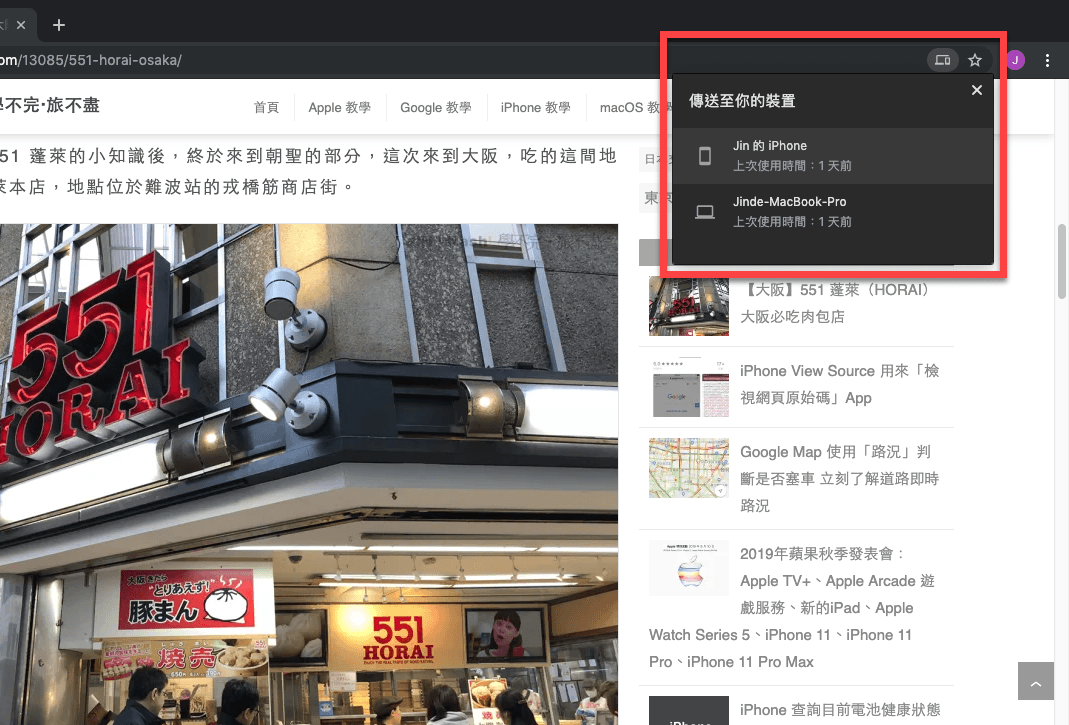Open the iPhone 教學 nav item

tap(535, 107)
